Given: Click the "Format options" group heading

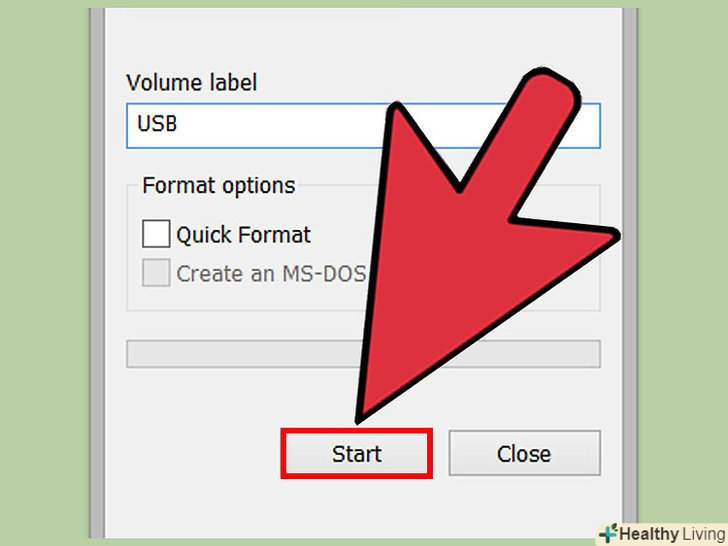Looking at the screenshot, I should 219,185.
